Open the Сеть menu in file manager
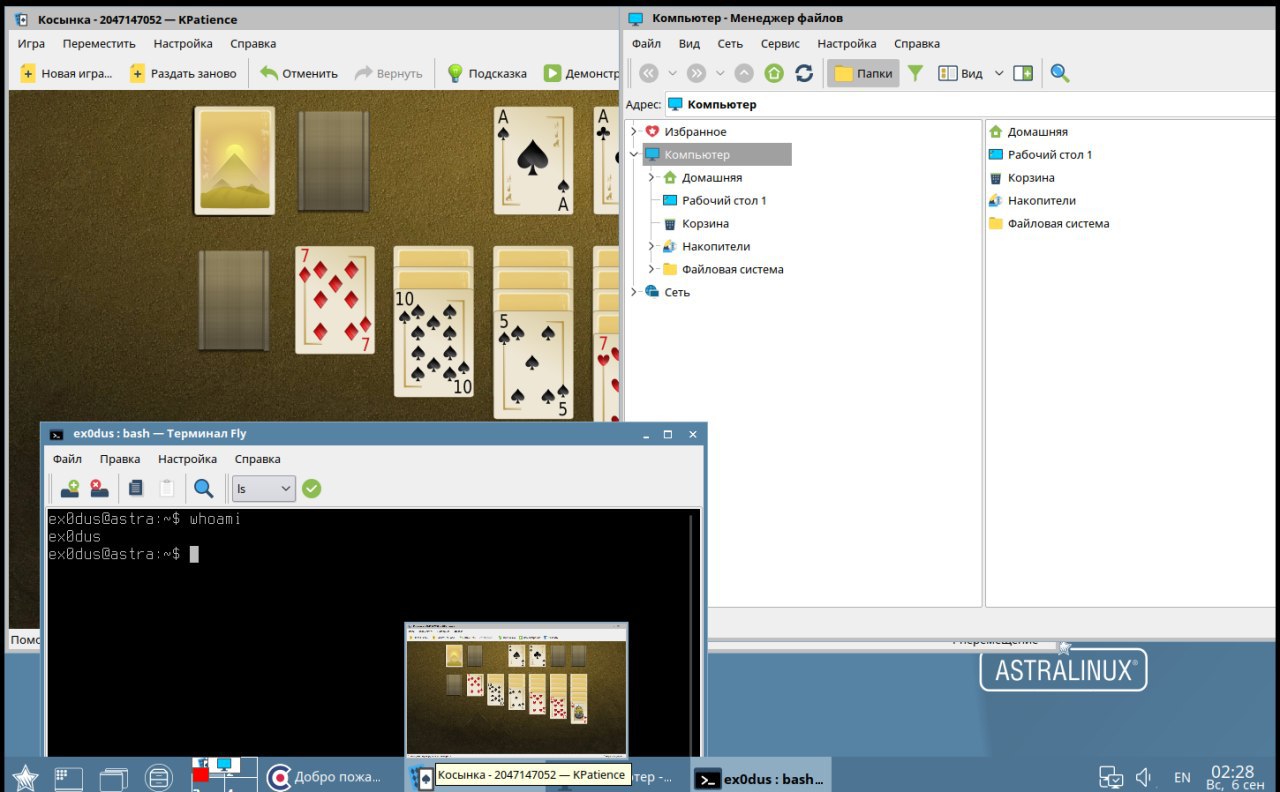 point(730,44)
